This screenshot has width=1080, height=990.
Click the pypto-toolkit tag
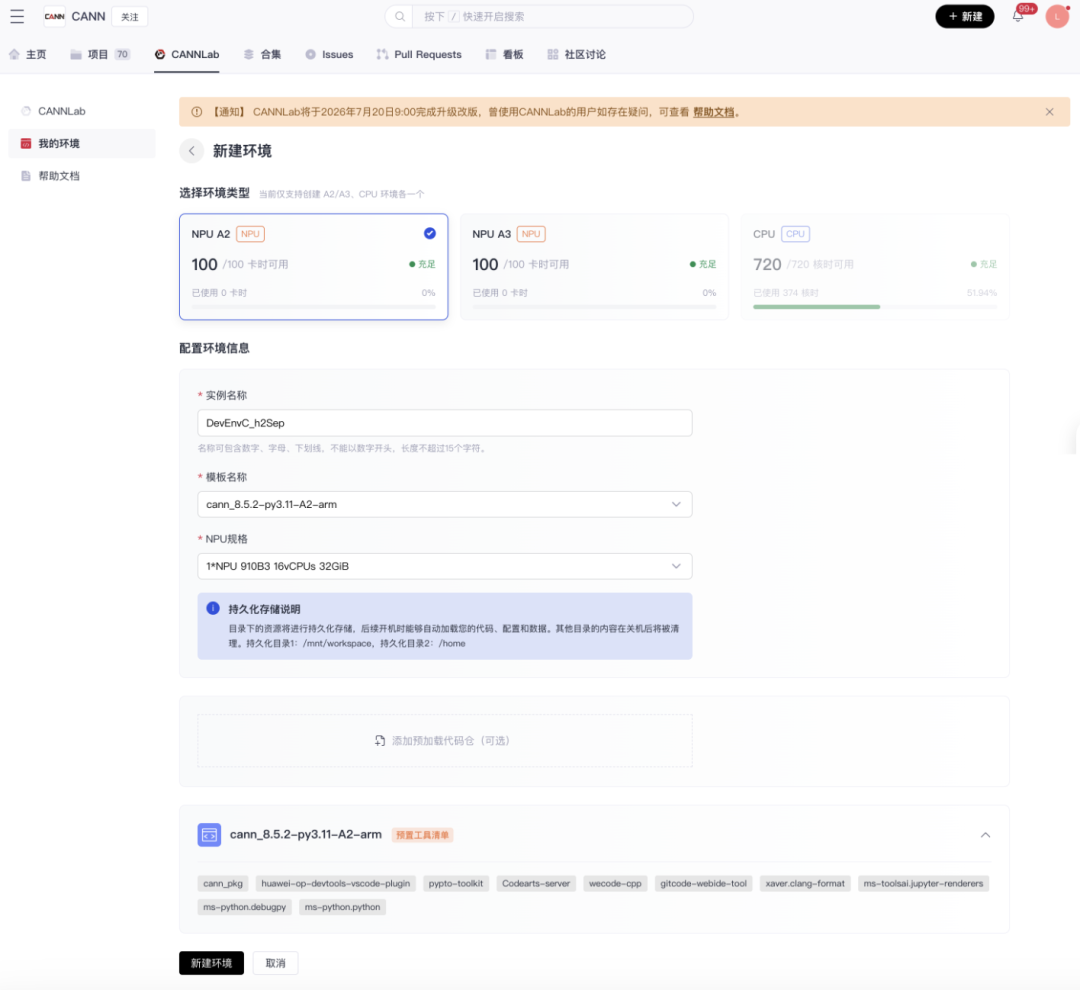[456, 883]
